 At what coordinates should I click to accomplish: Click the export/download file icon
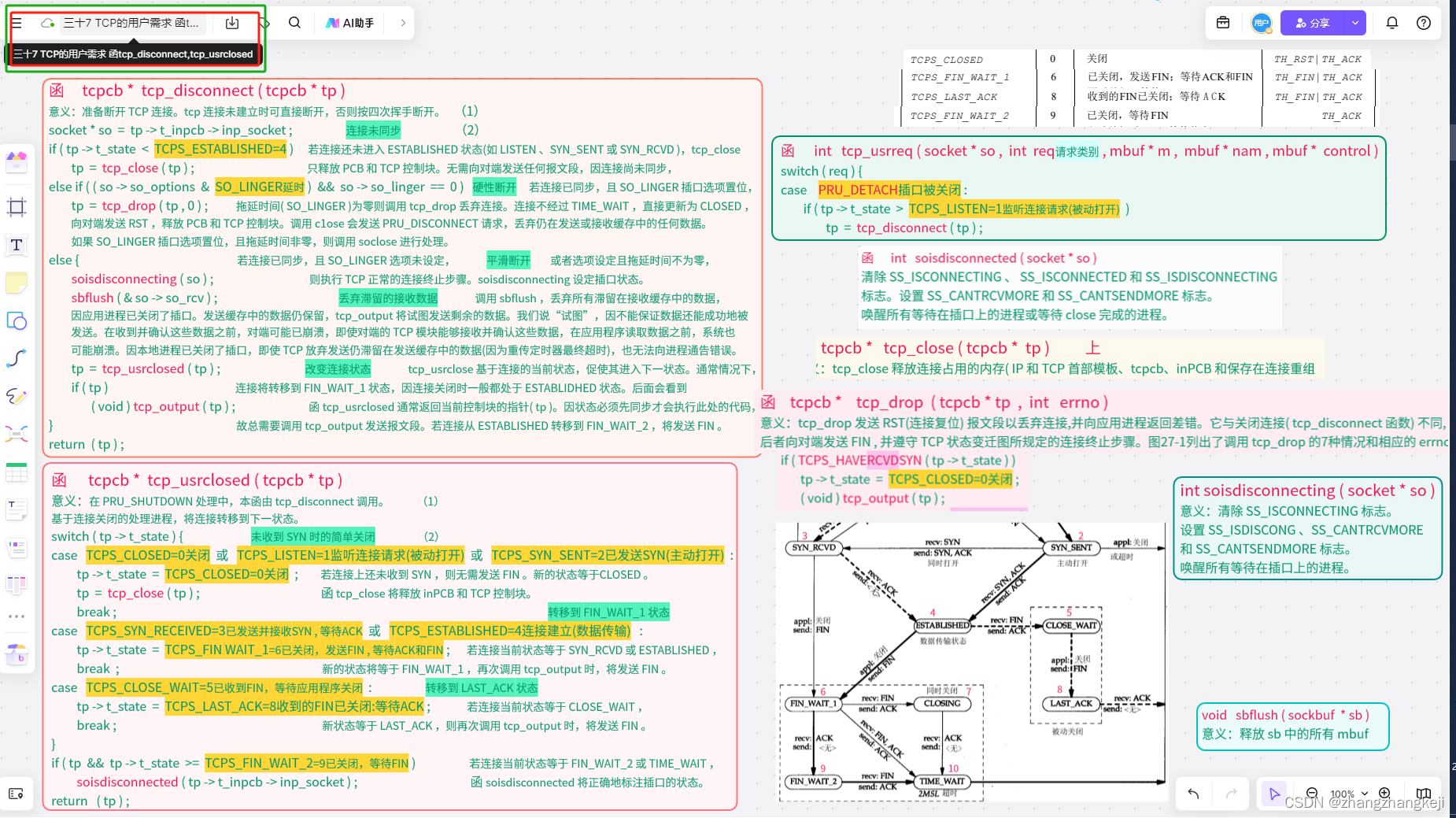click(x=232, y=23)
